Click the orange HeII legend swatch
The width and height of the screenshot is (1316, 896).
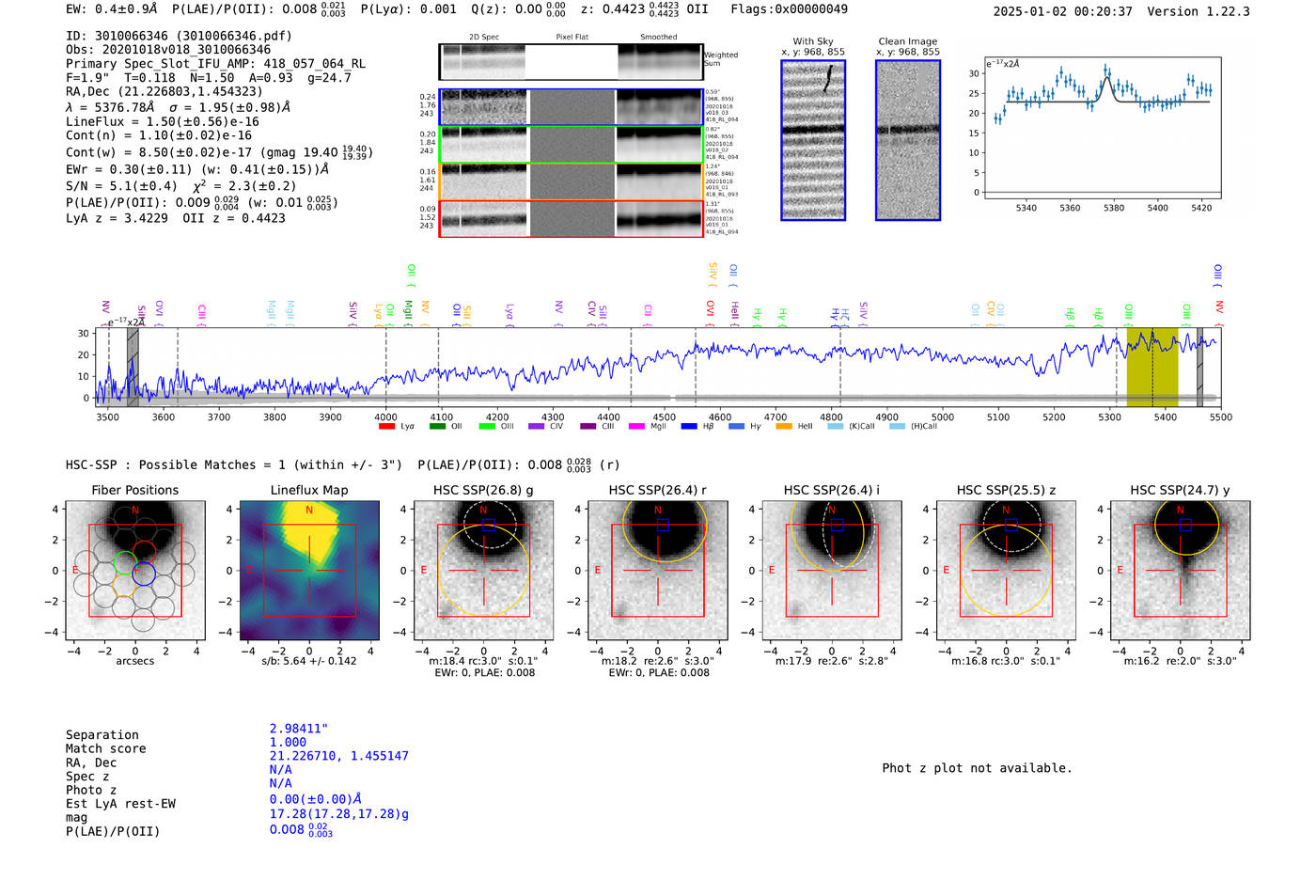click(x=784, y=426)
